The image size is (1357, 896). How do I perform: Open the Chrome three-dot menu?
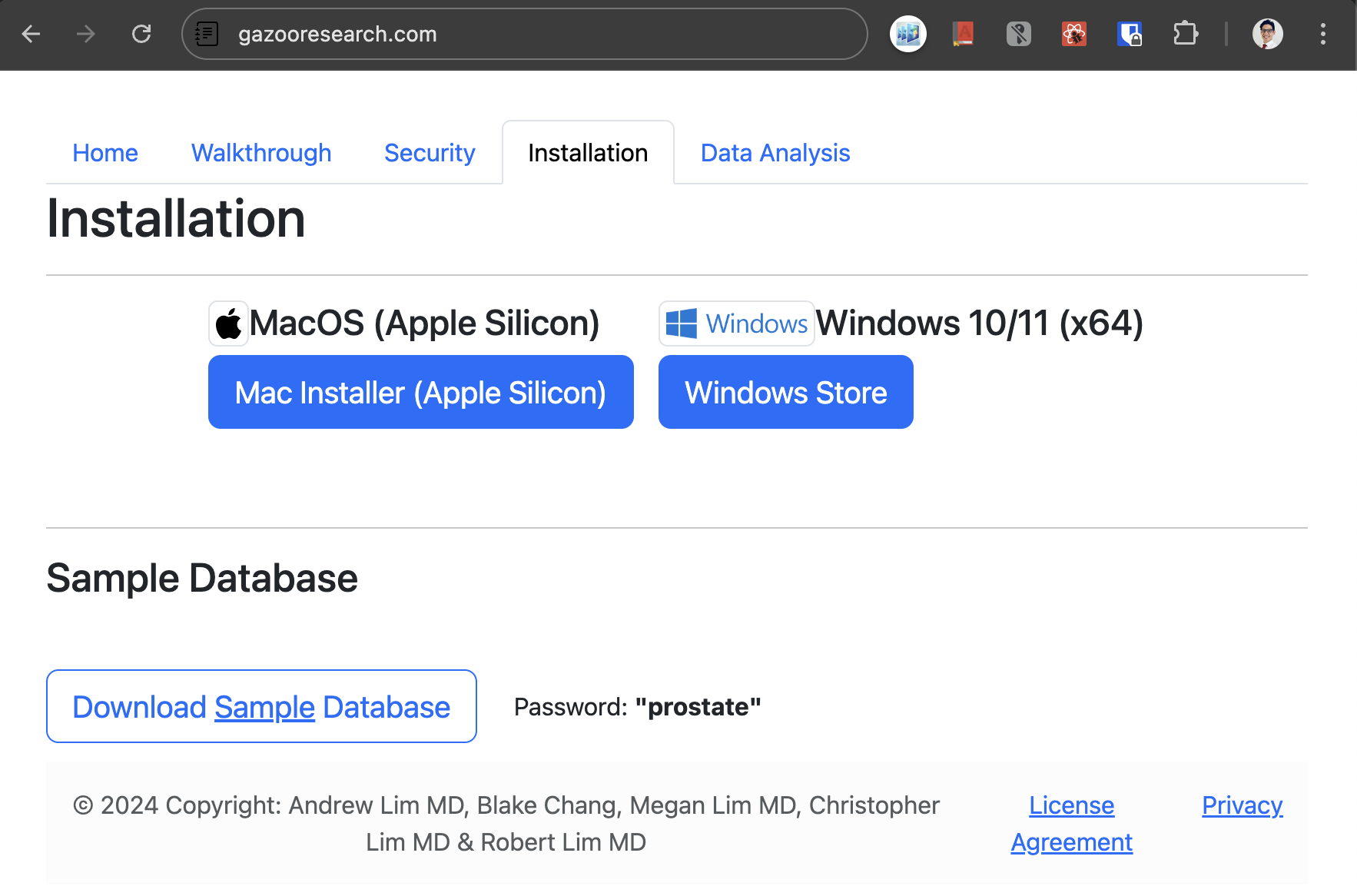(1322, 34)
